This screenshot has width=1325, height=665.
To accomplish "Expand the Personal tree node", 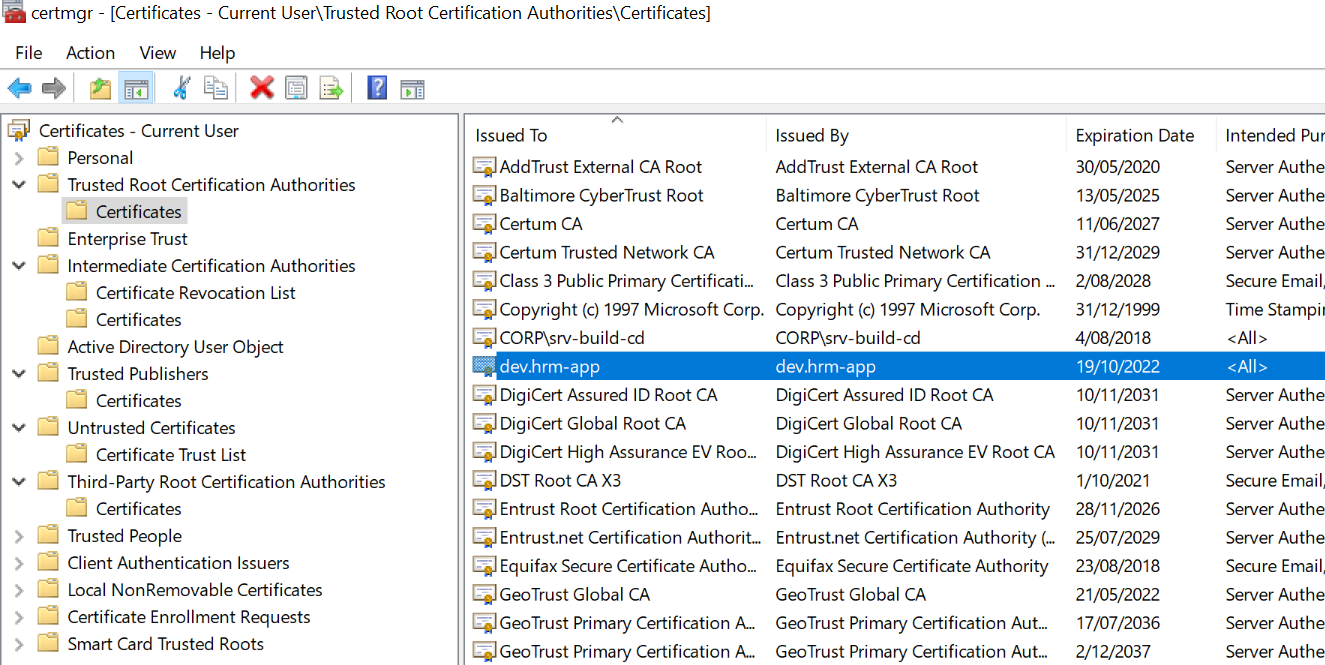I will (x=19, y=158).
